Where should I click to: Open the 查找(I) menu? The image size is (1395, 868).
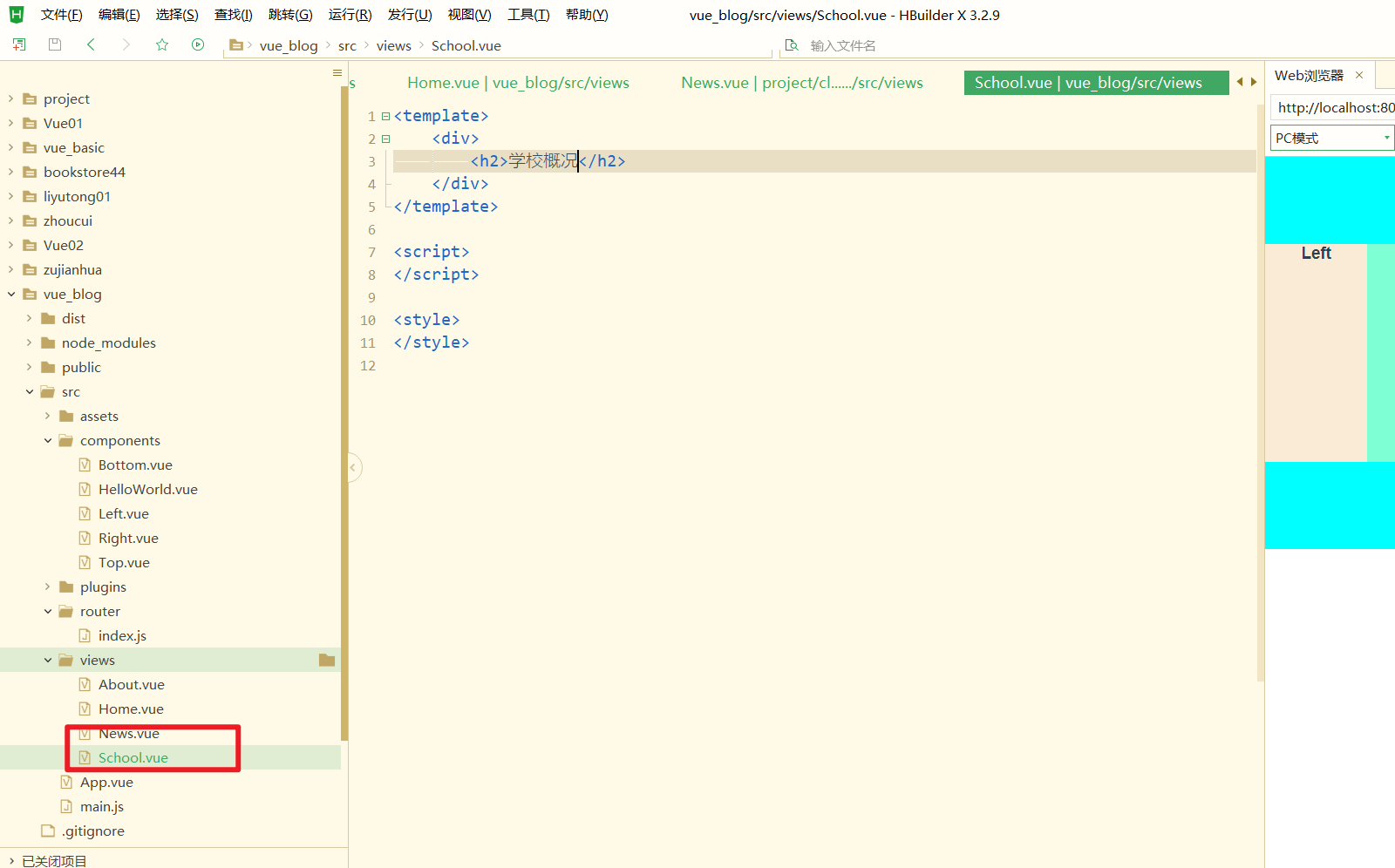pyautogui.click(x=234, y=15)
